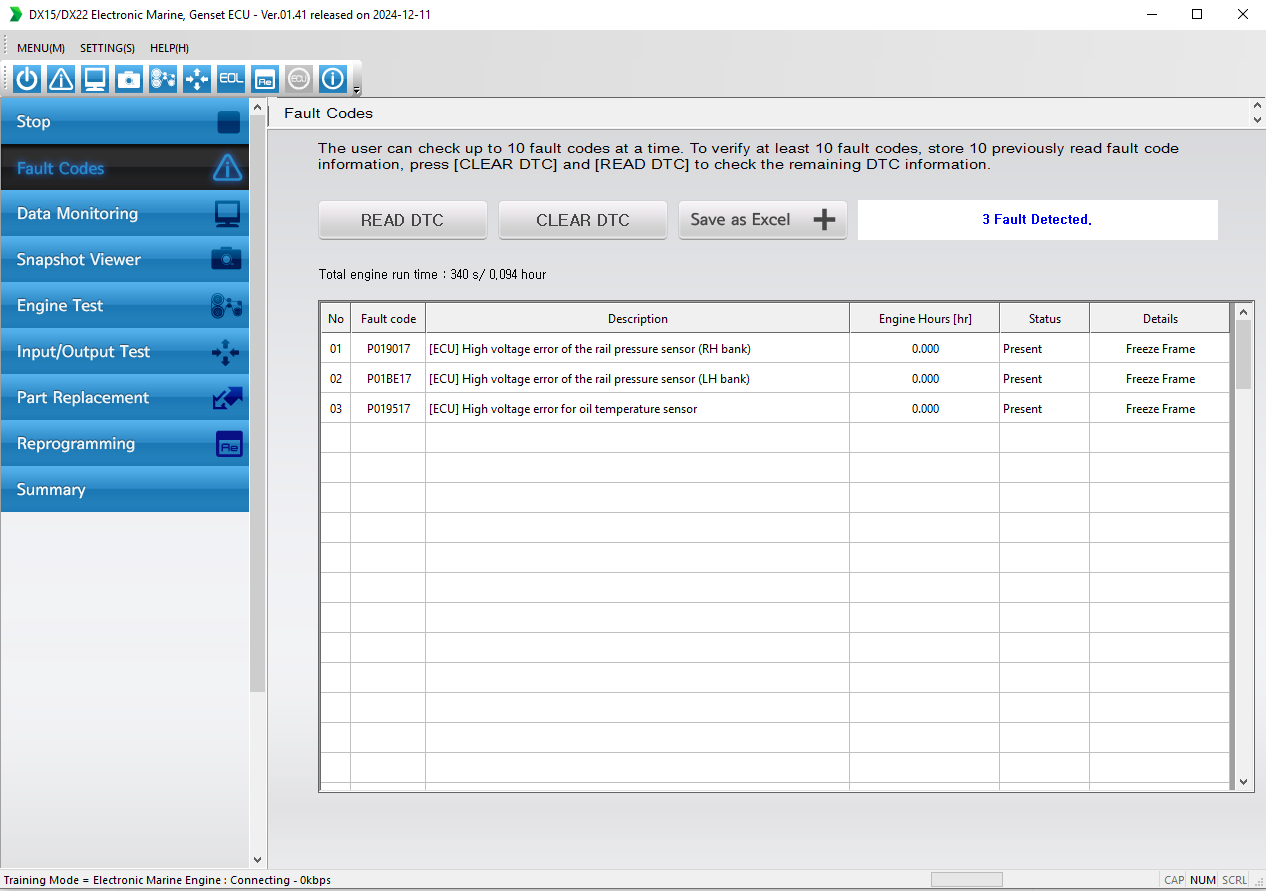
Task: Click the EOL toolbar icon
Action: pyautogui.click(x=231, y=78)
